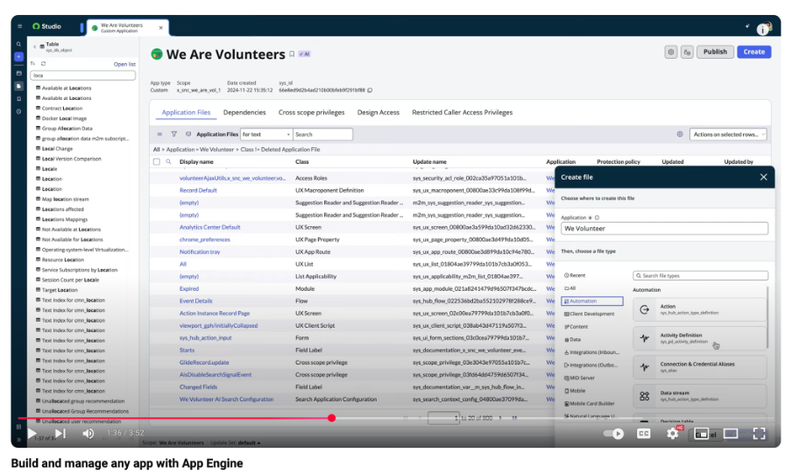
Task: Open Actions on selected rows dropdown
Action: click(x=728, y=134)
